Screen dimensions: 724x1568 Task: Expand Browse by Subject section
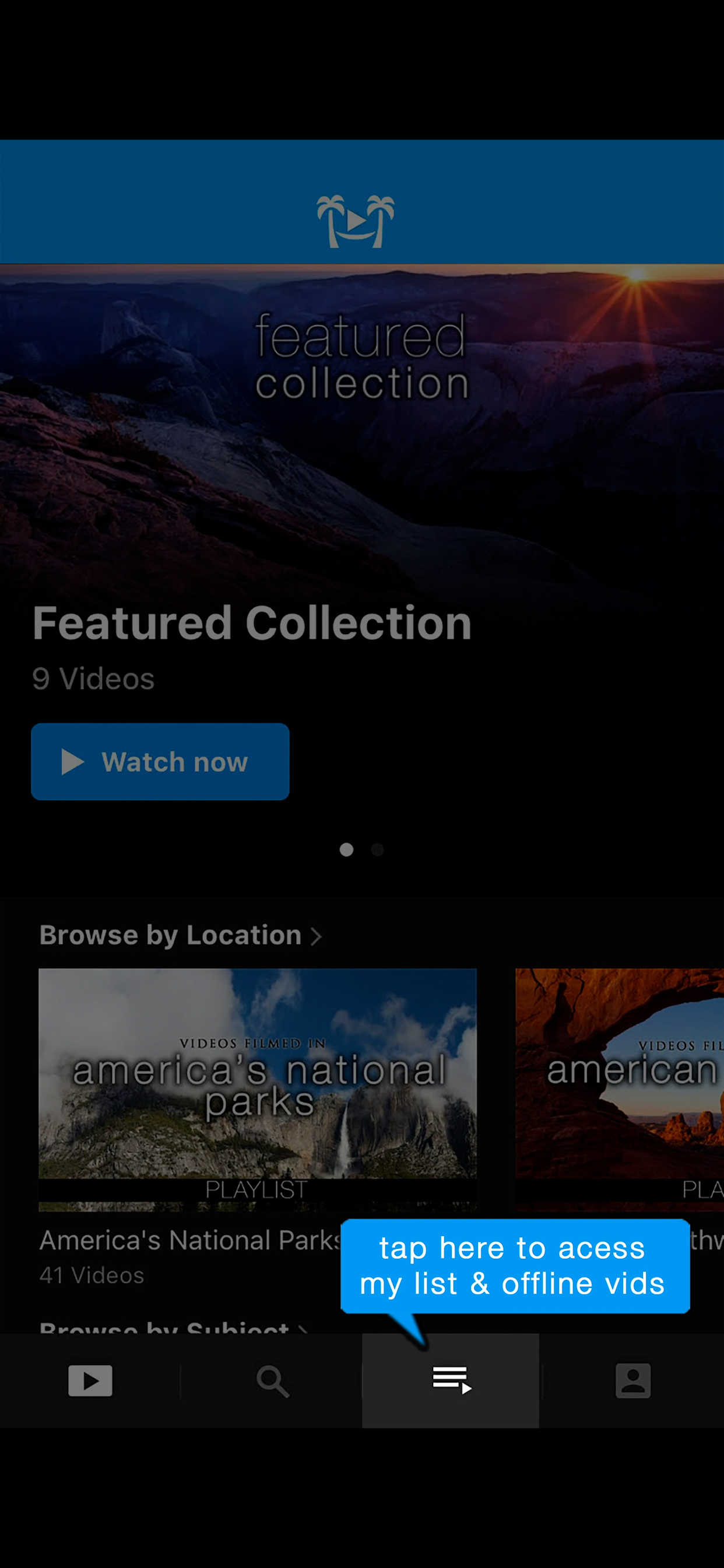click(x=173, y=1327)
